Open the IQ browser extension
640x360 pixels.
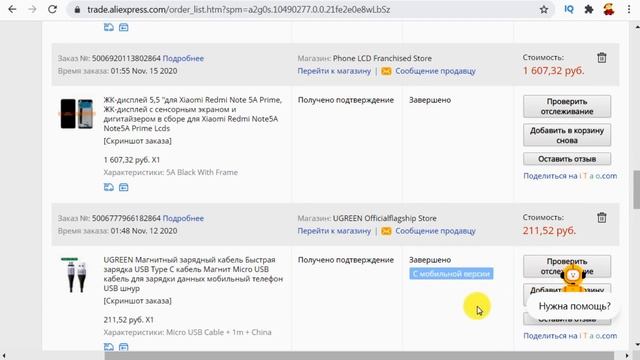(x=569, y=9)
